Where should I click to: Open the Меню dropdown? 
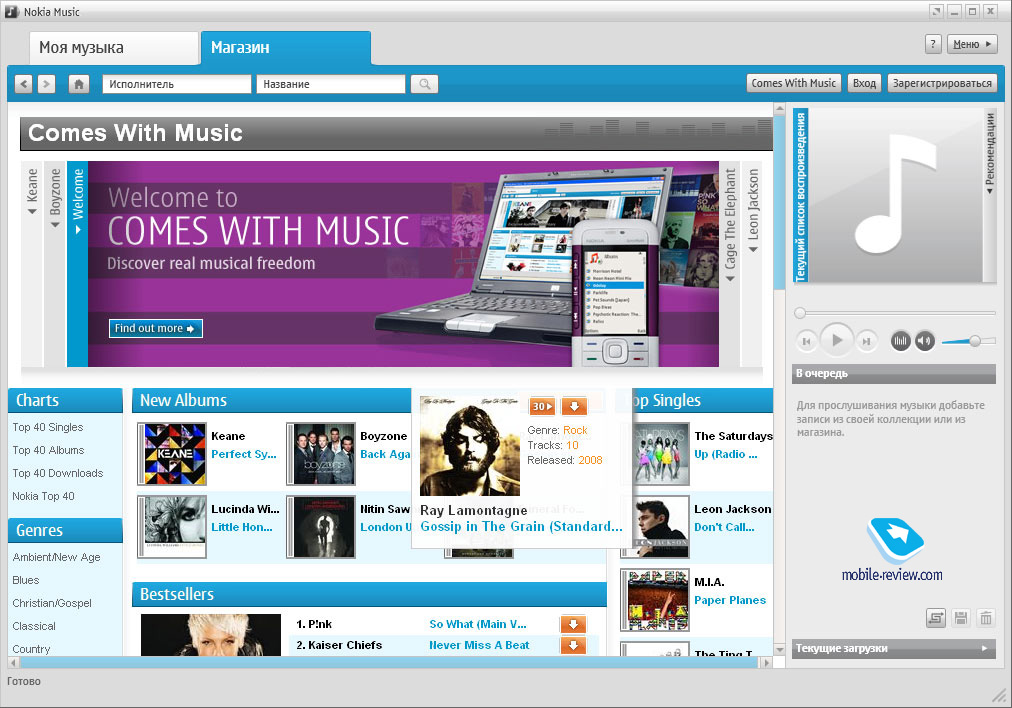click(972, 44)
